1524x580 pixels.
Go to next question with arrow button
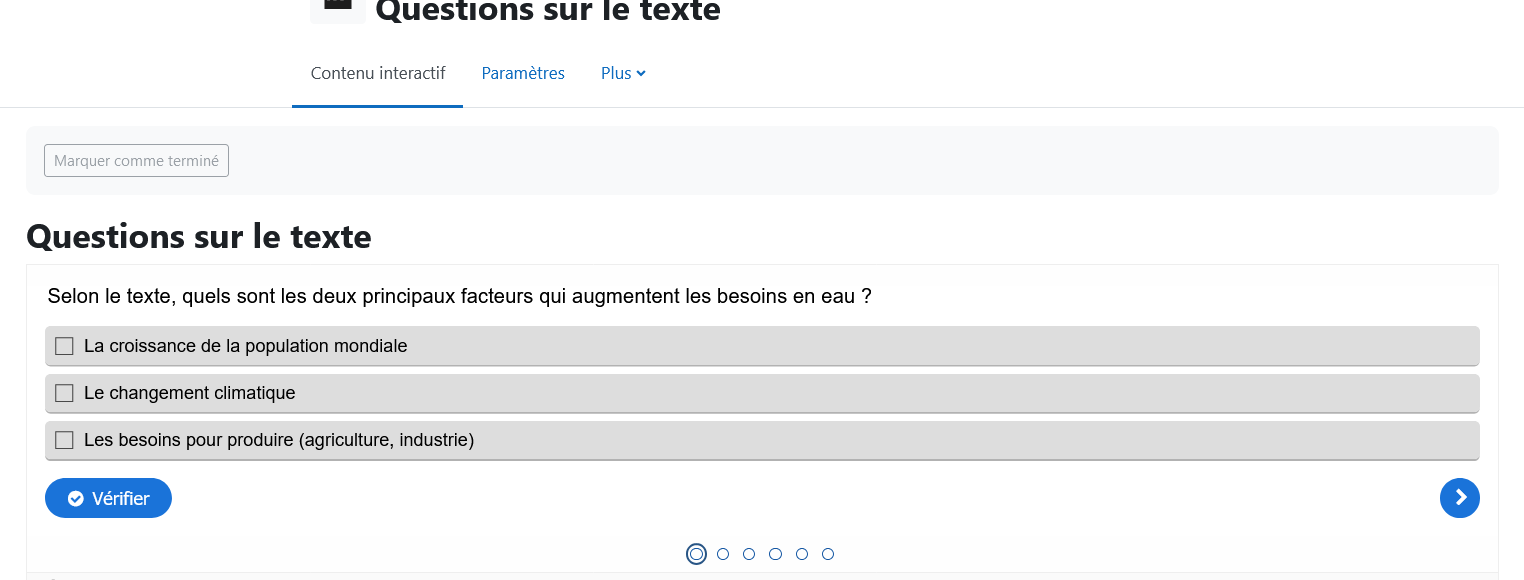pos(1459,498)
